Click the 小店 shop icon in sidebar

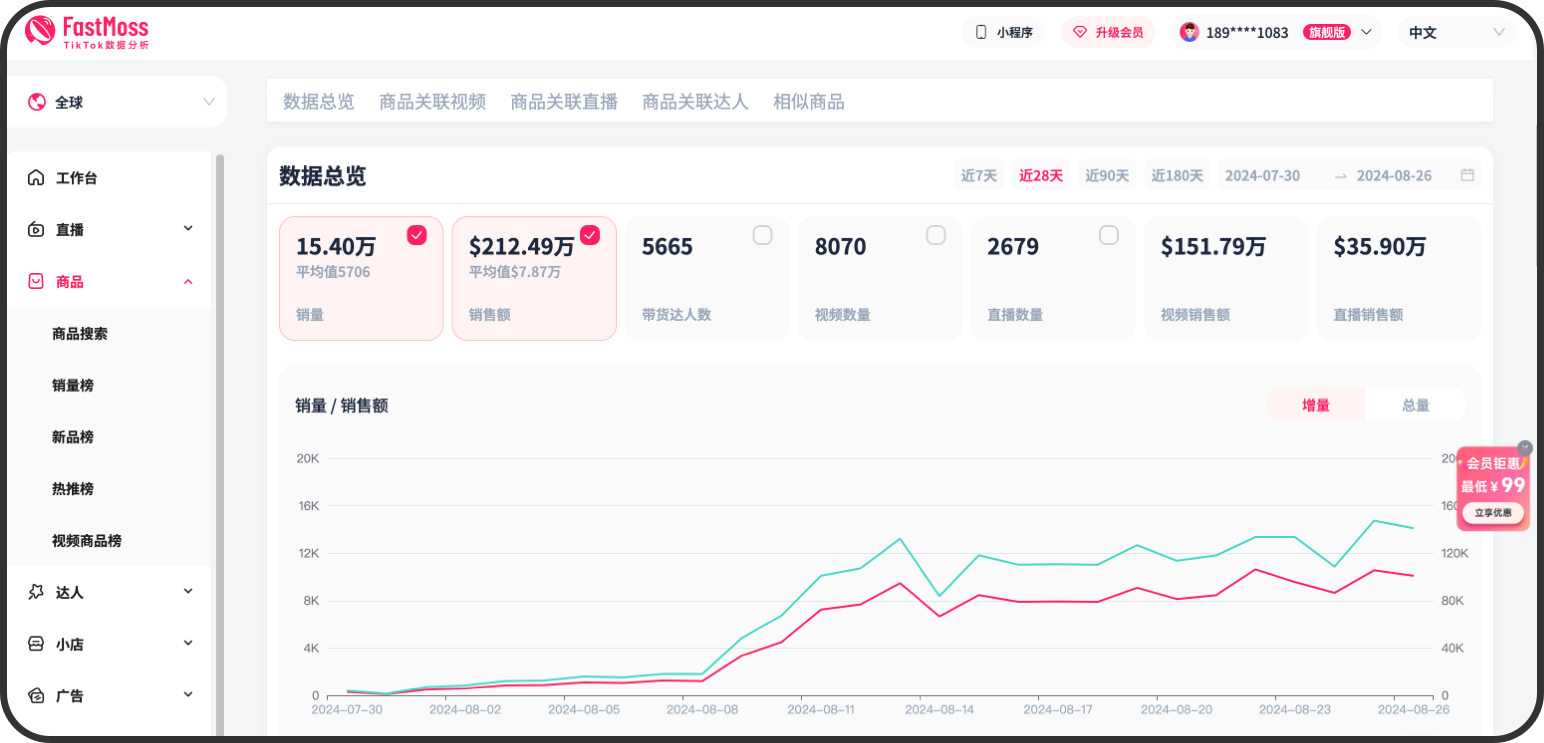pyautogui.click(x=36, y=644)
